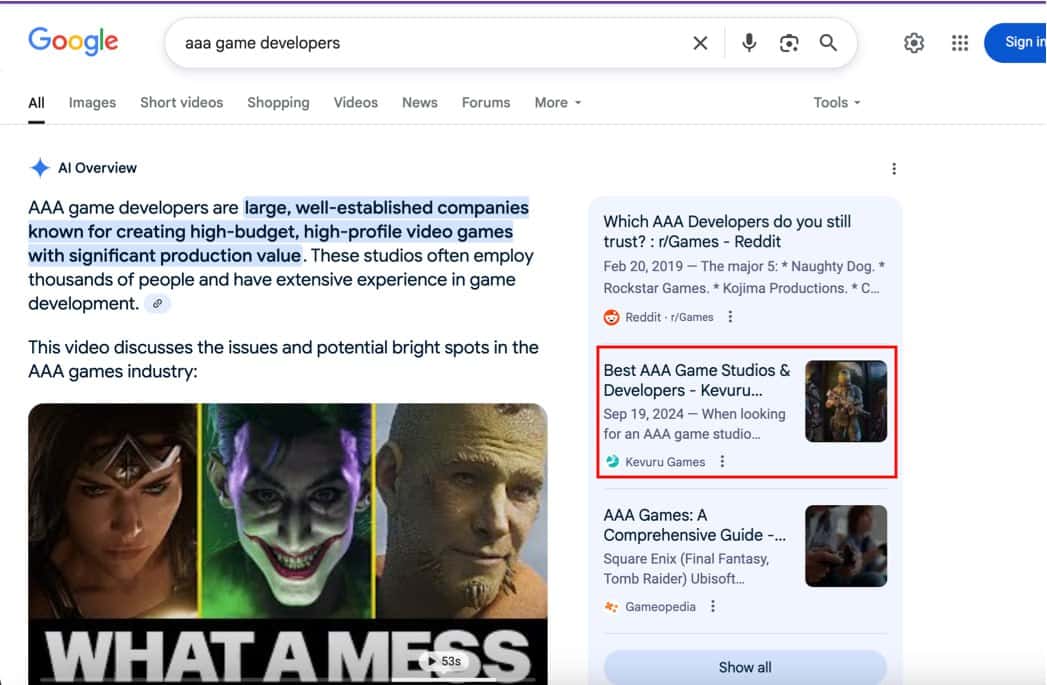The height and width of the screenshot is (685, 1047).
Task: Open three-dot menu beside Gameopedia
Action: [712, 606]
